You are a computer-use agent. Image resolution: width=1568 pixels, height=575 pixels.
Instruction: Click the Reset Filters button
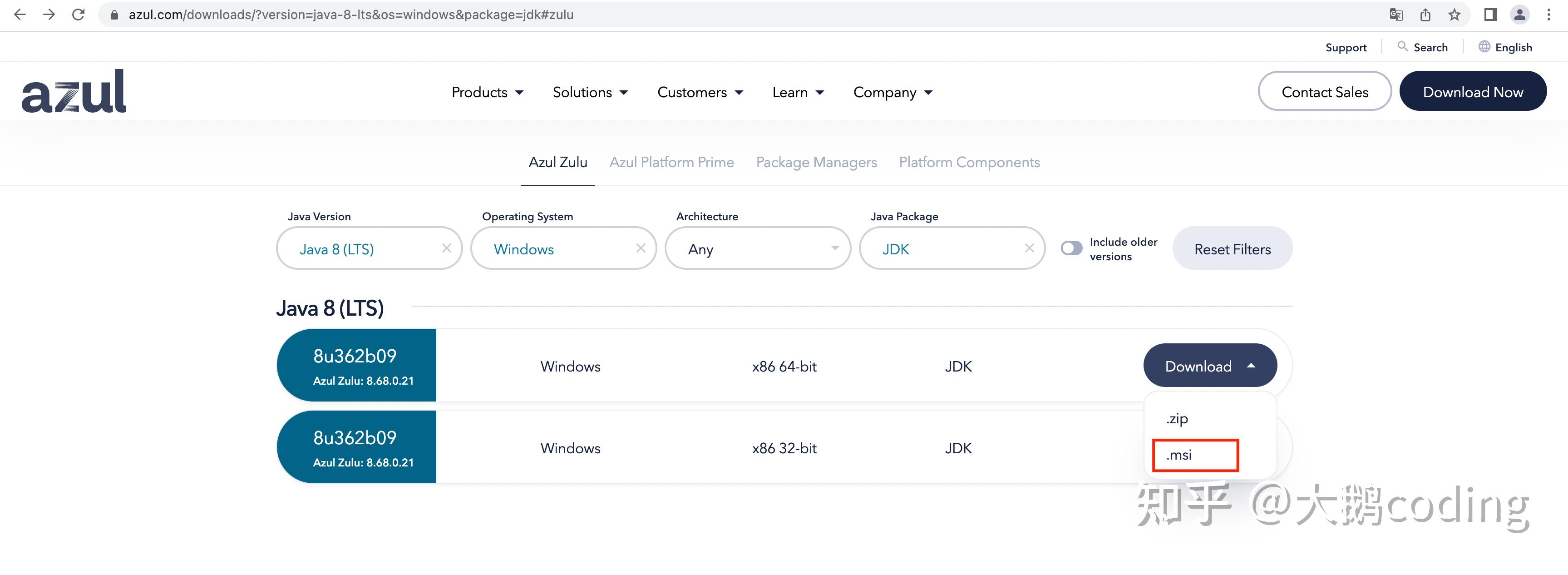[x=1232, y=248]
